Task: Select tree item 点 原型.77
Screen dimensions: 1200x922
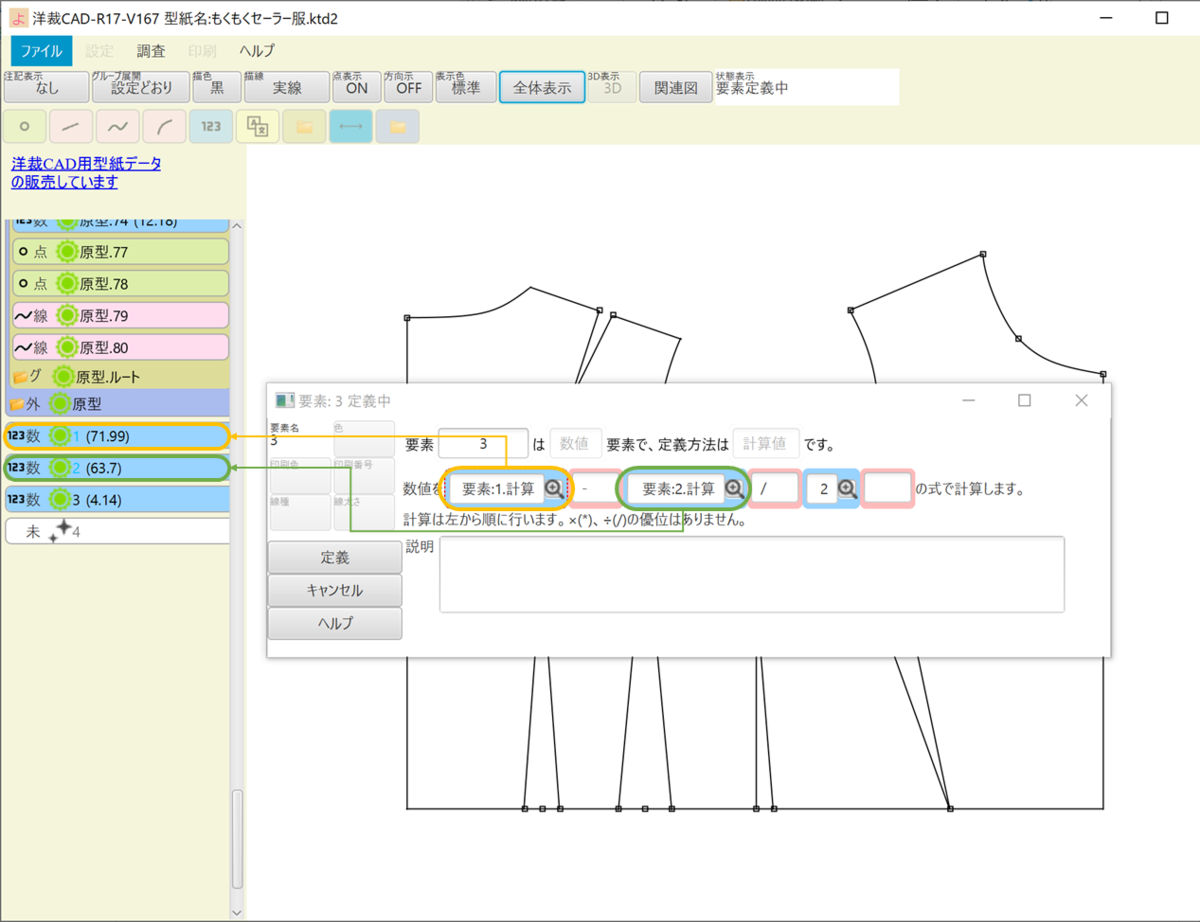Action: click(x=120, y=252)
